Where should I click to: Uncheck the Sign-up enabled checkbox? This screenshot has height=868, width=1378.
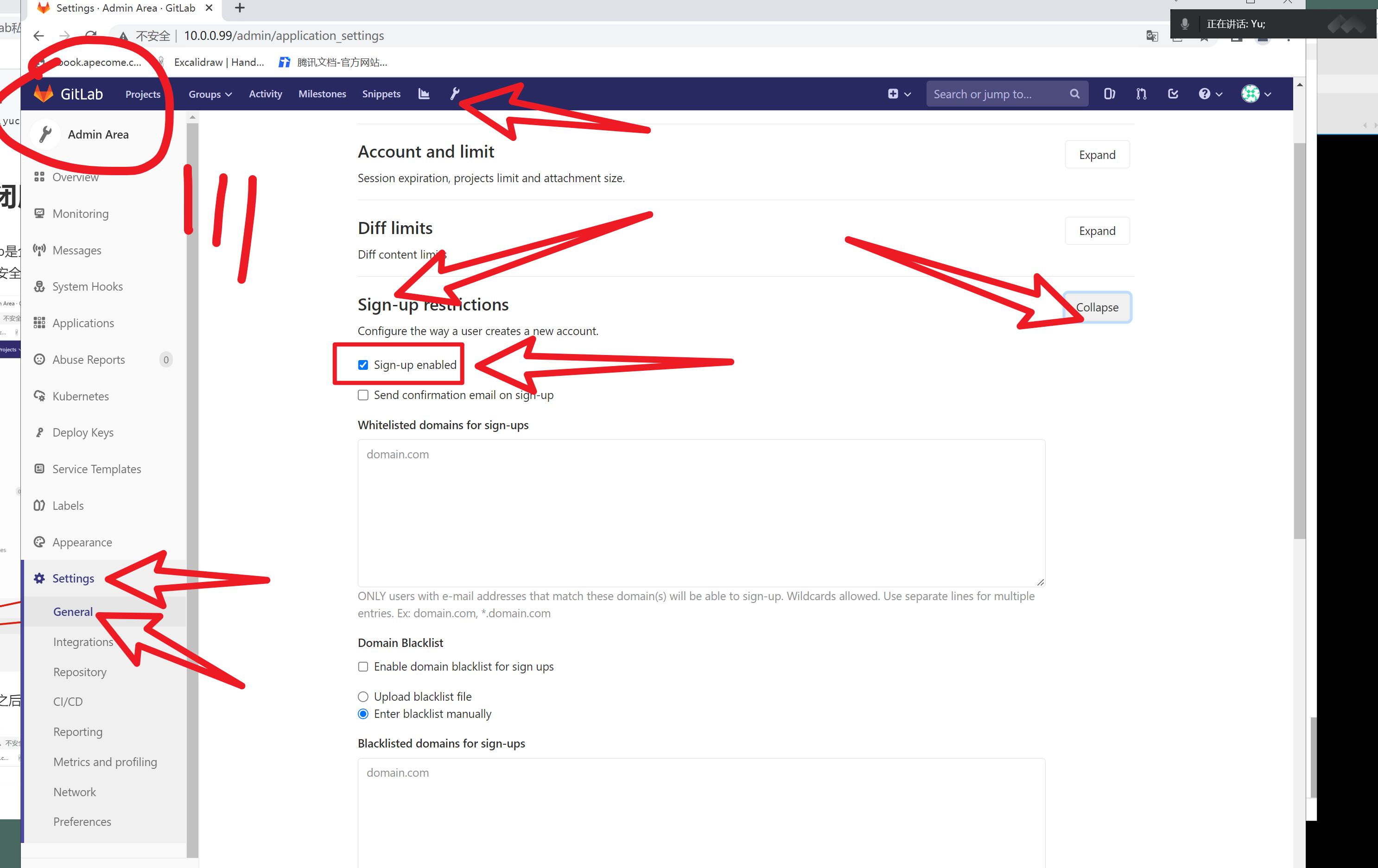click(x=363, y=365)
